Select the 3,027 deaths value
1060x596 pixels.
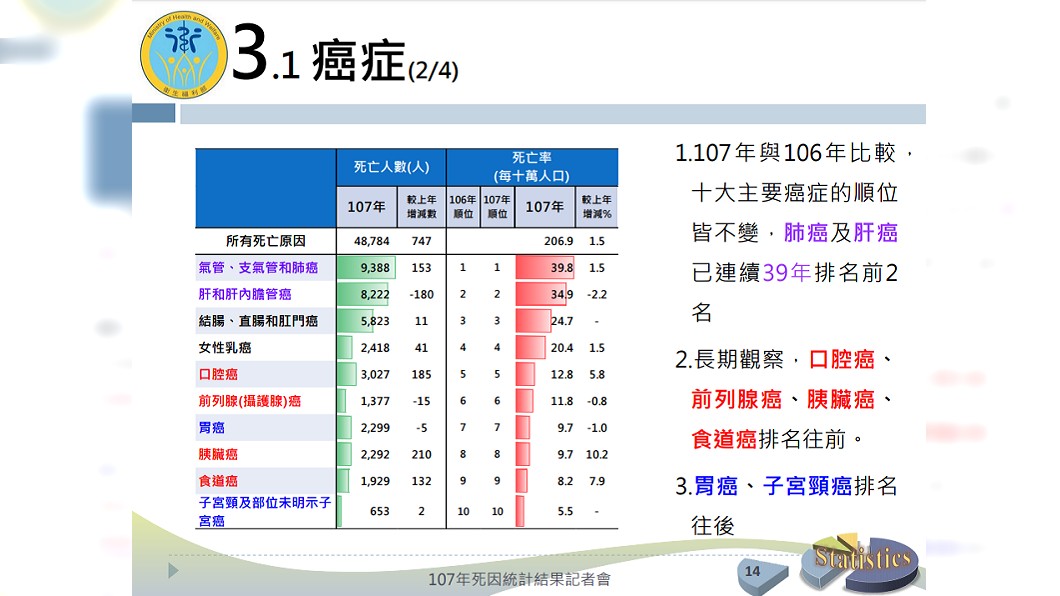click(x=375, y=374)
